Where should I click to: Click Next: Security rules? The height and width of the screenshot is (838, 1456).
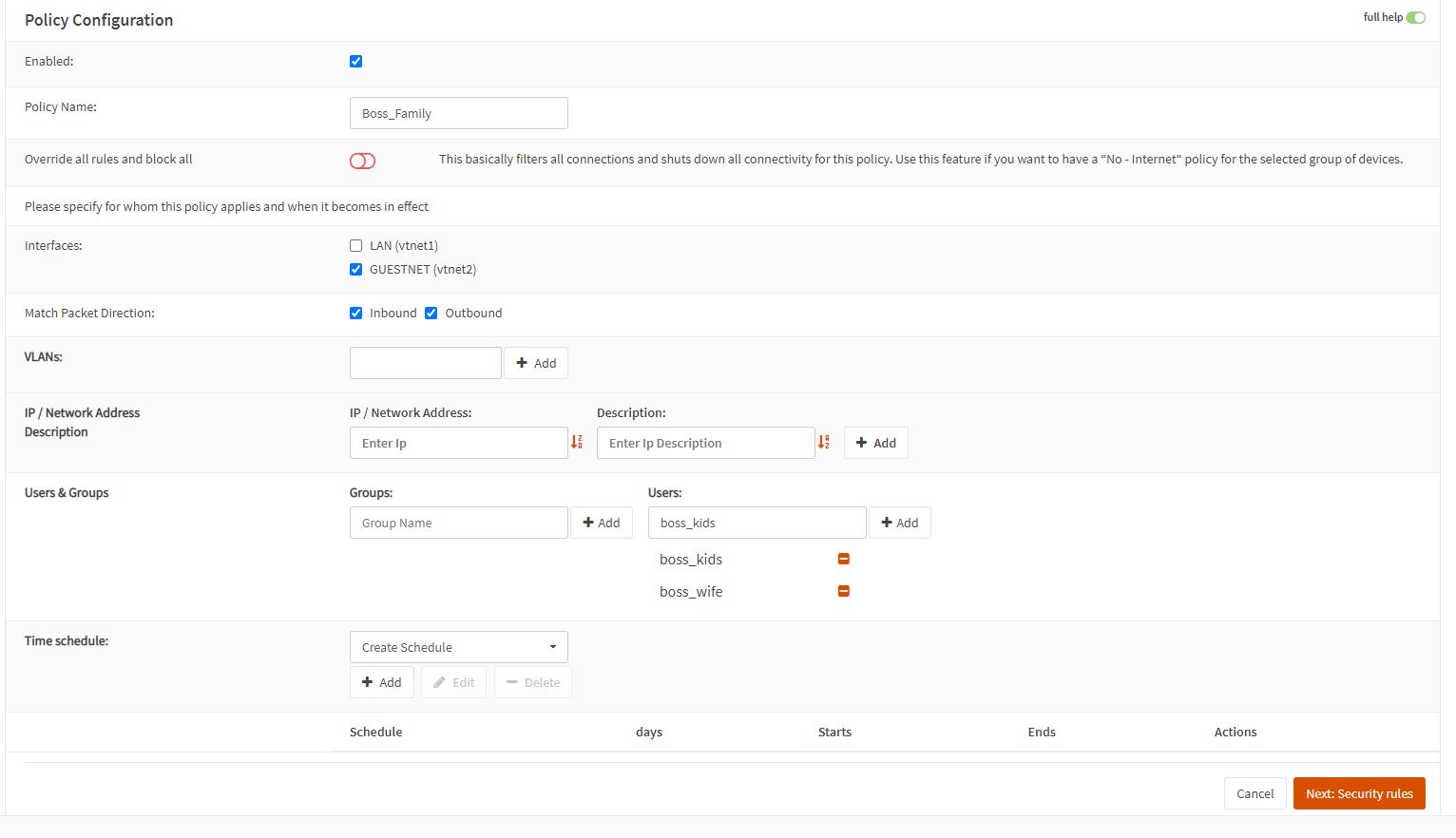coord(1359,793)
